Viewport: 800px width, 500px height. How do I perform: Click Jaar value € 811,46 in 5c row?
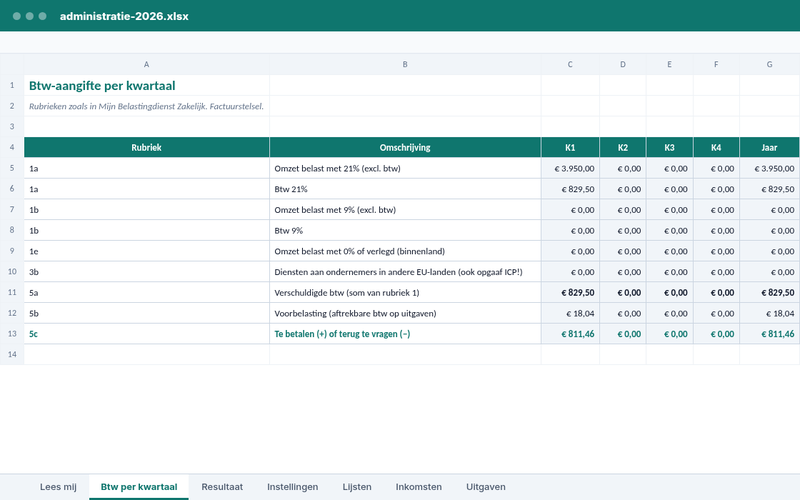point(769,334)
